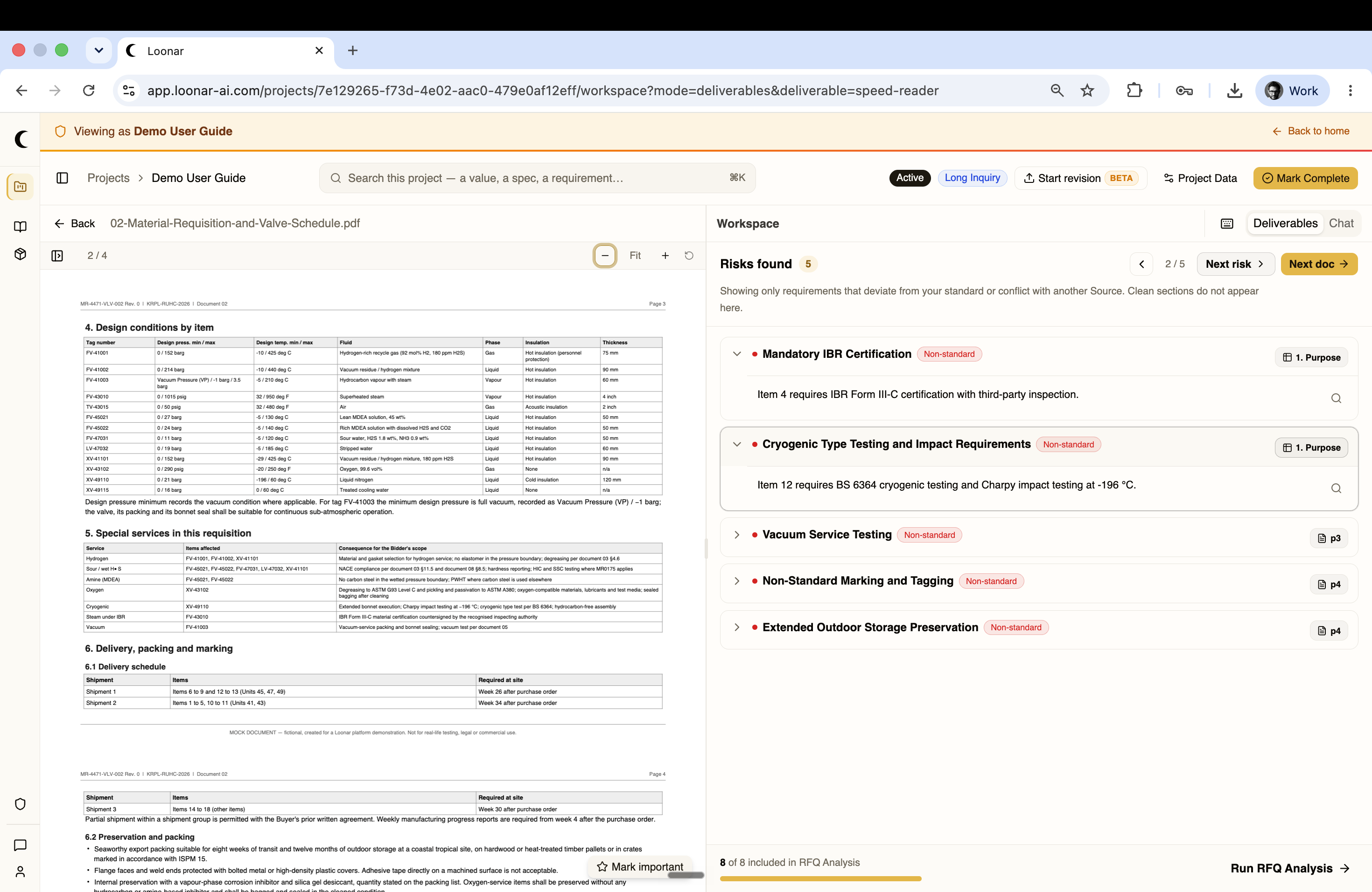Toggle the PDF thumbnails panel icon
The height and width of the screenshot is (892, 1372).
57,256
